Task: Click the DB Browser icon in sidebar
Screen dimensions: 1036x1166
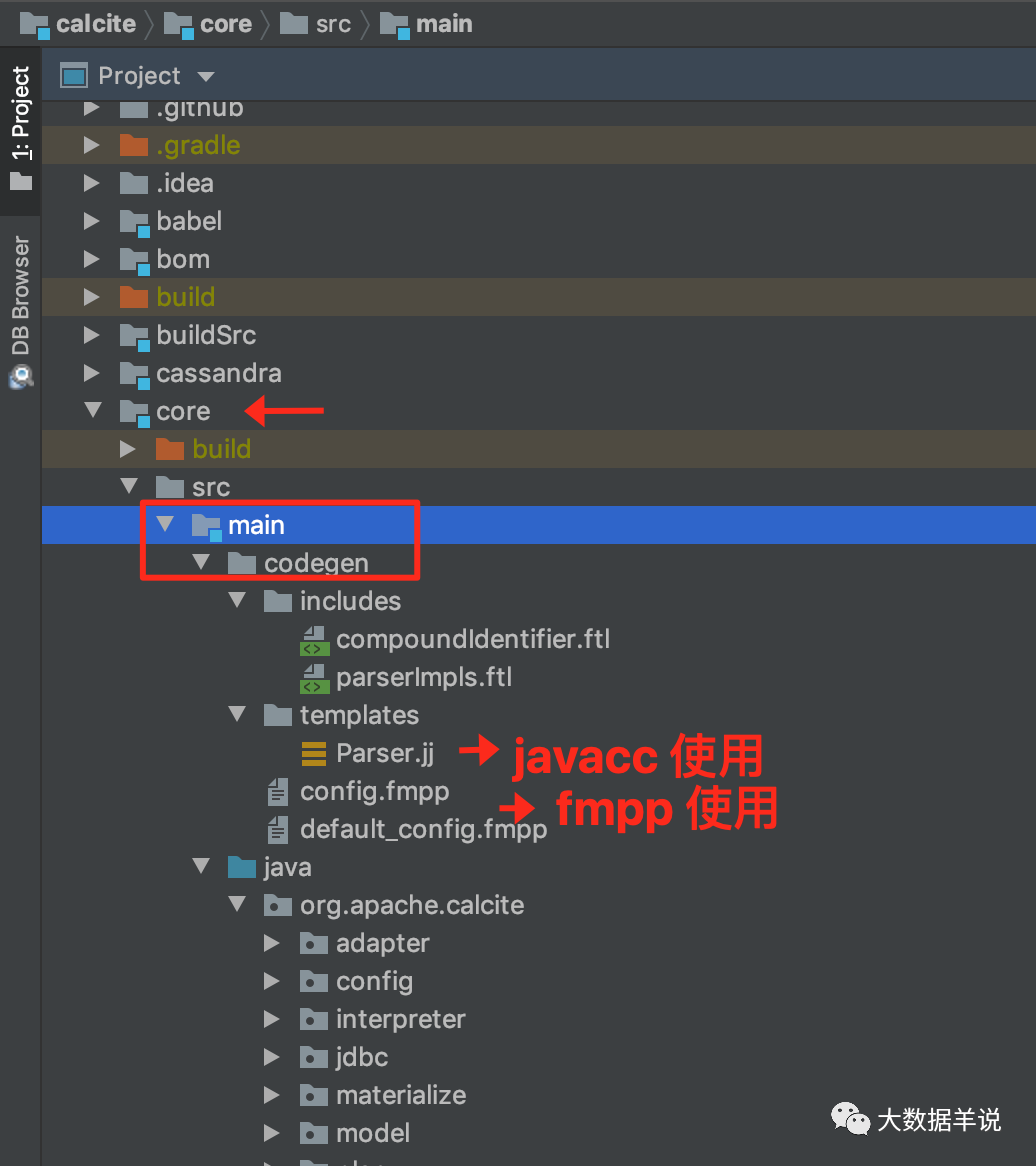Action: [x=21, y=377]
